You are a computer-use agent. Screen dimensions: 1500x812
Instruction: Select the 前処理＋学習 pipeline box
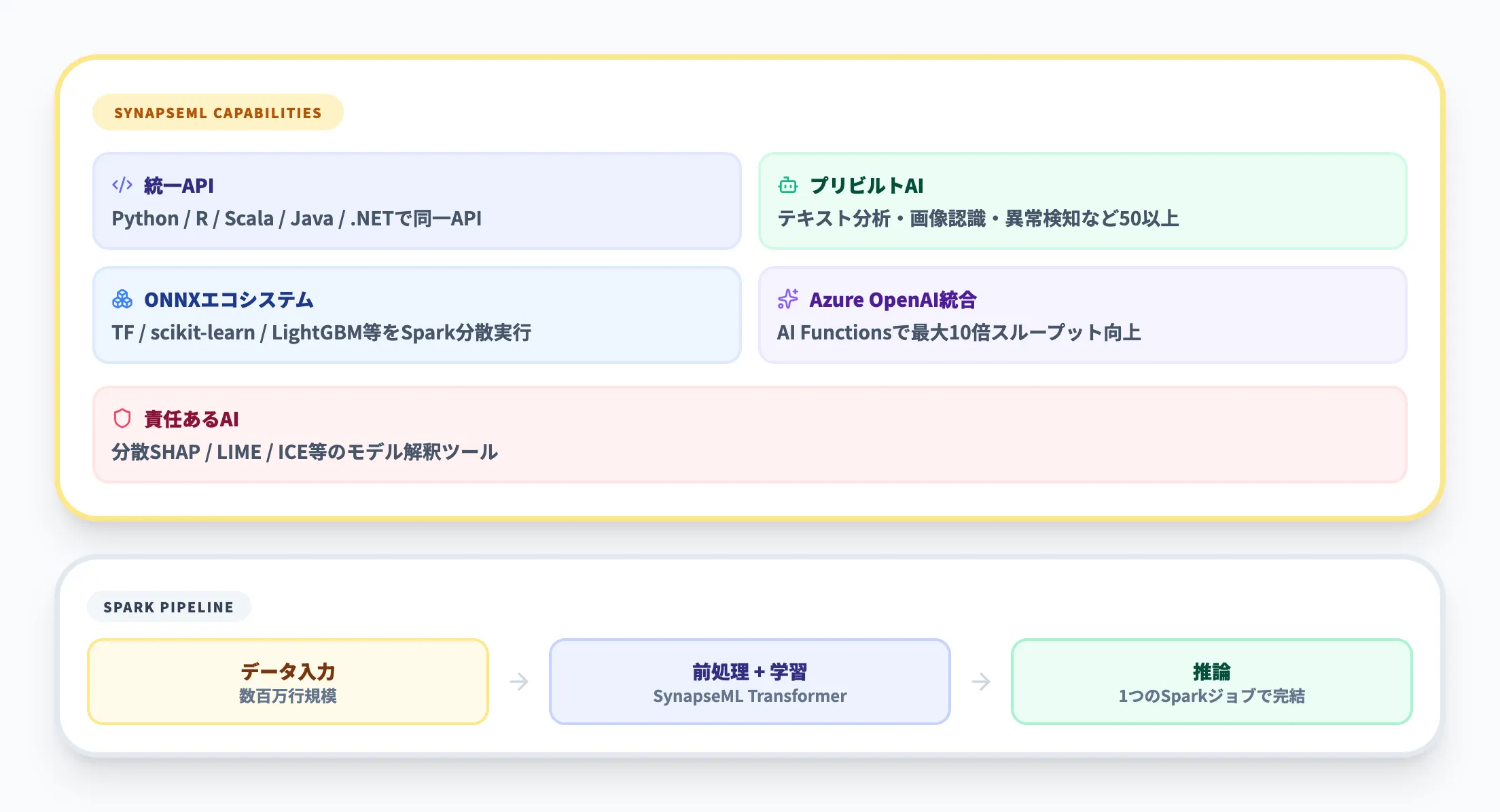[x=749, y=681]
